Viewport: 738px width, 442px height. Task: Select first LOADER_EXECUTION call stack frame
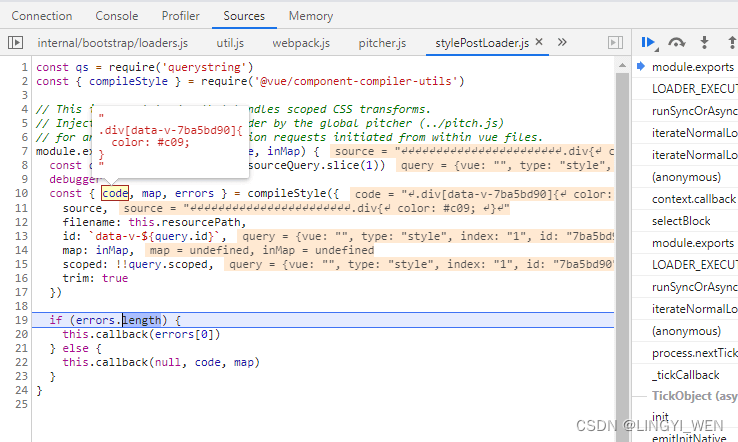point(694,89)
